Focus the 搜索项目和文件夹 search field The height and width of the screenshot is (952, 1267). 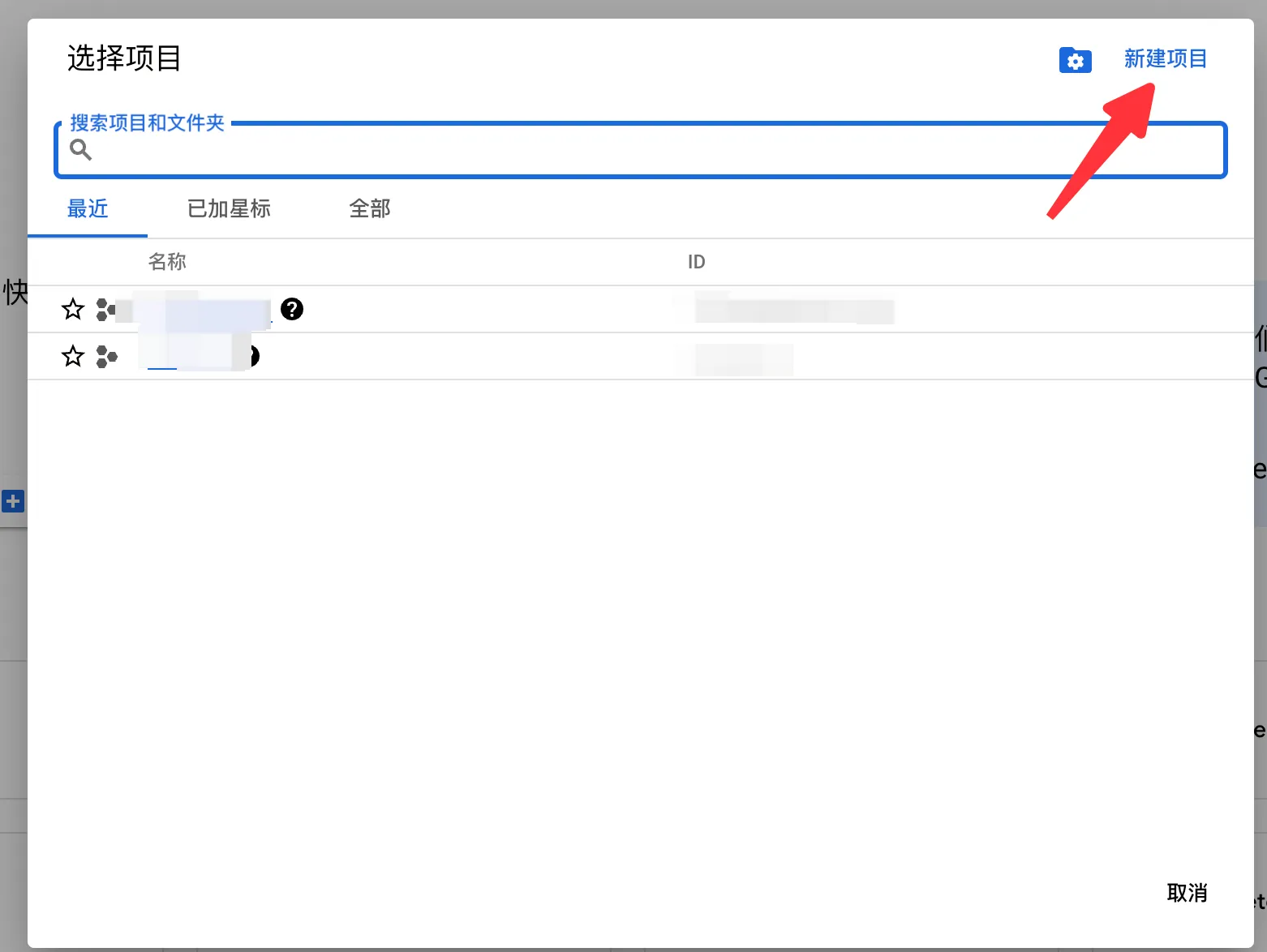tap(640, 150)
